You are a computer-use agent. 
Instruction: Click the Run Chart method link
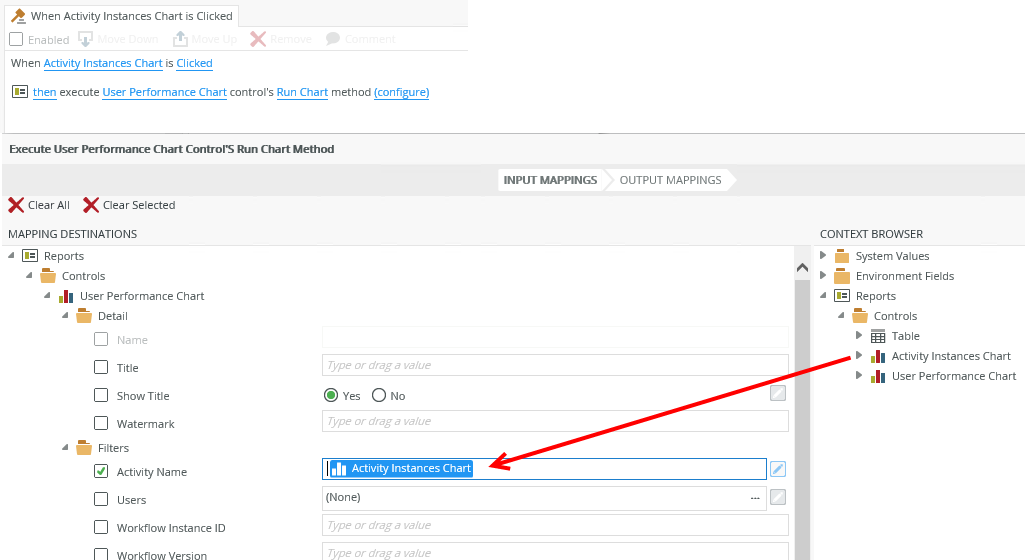pyautogui.click(x=302, y=92)
